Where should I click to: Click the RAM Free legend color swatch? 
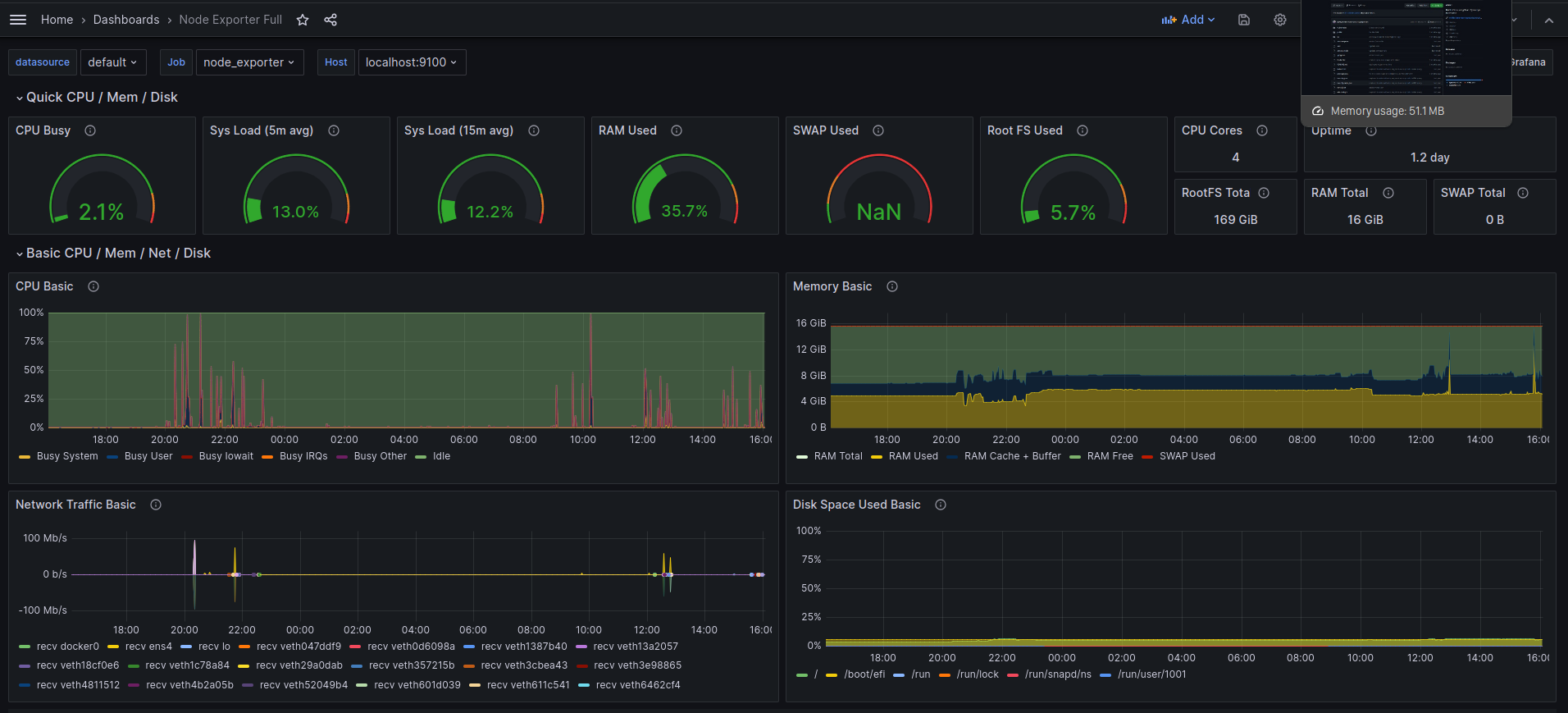tap(1075, 457)
